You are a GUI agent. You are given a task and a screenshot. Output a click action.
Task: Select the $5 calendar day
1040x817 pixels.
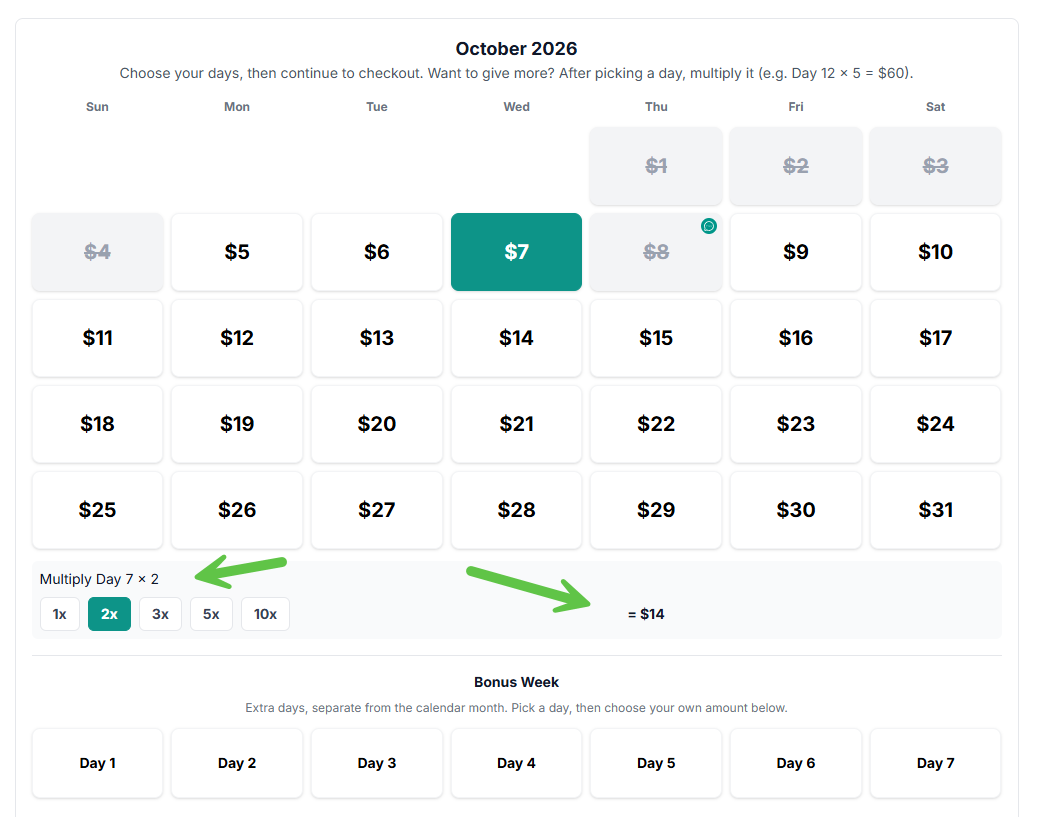[x=237, y=252]
